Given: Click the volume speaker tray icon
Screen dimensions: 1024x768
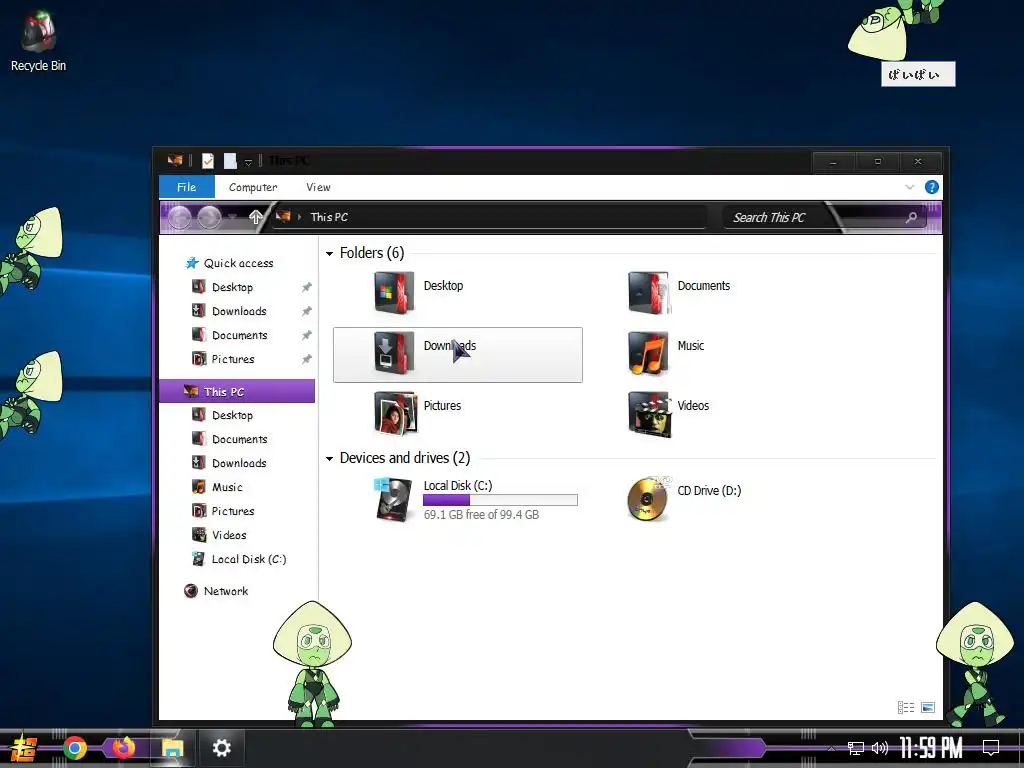Looking at the screenshot, I should click(x=880, y=748).
